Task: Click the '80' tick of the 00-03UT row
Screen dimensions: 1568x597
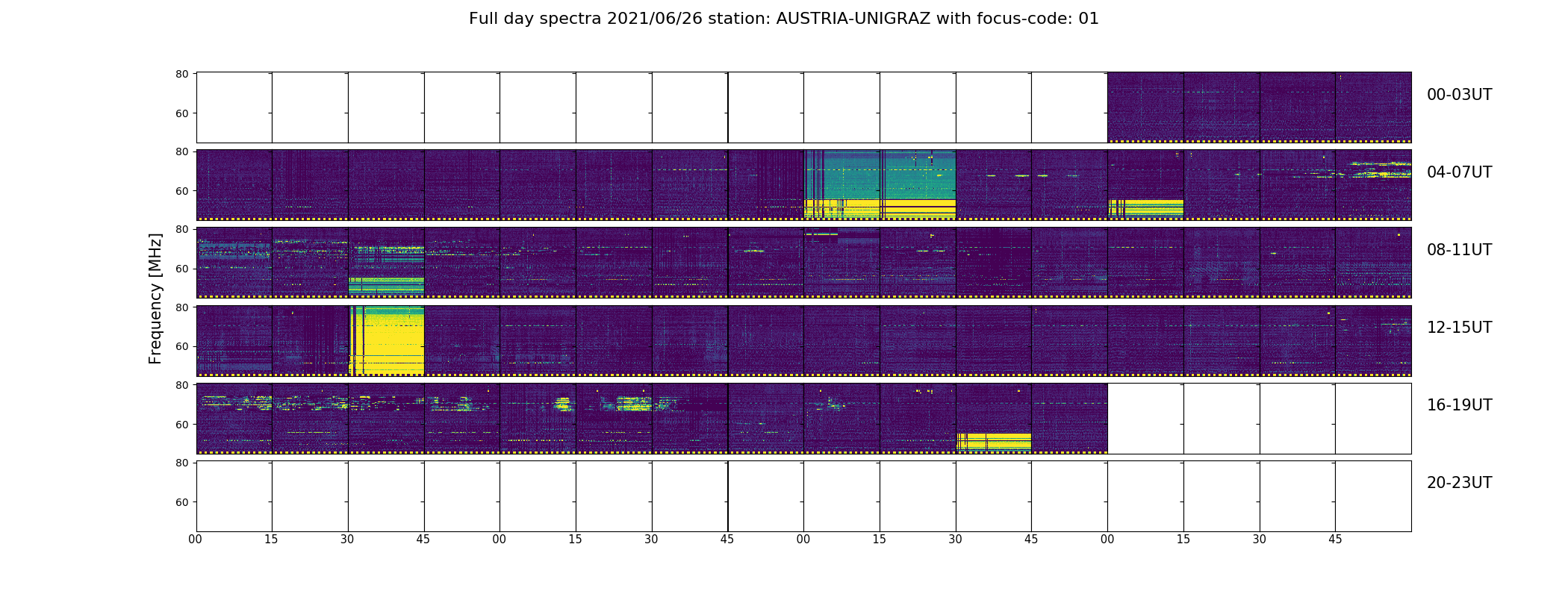Action: coord(181,74)
